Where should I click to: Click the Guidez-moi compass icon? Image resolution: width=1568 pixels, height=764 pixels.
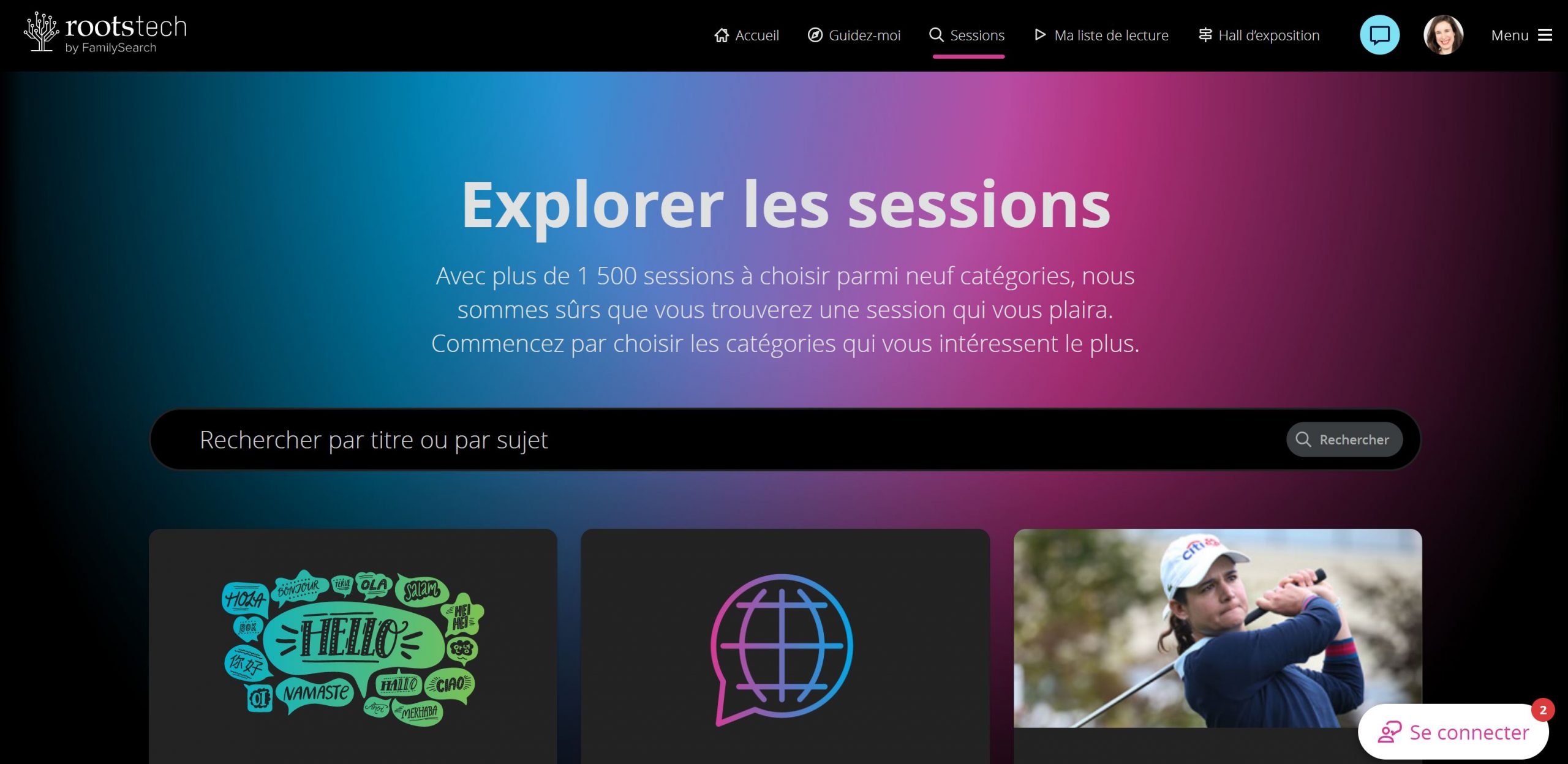[815, 35]
